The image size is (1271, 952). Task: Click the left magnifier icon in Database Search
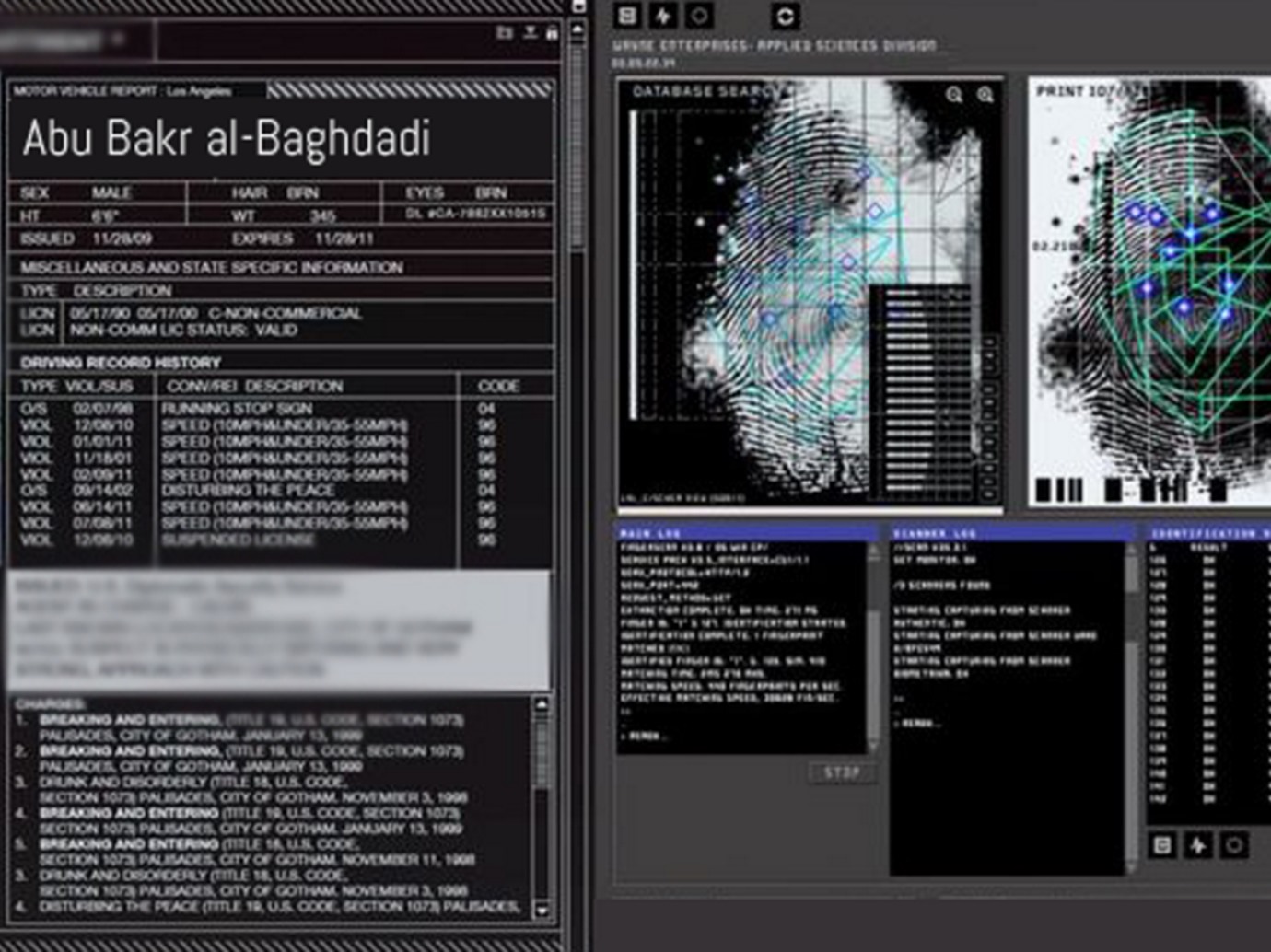[x=954, y=94]
